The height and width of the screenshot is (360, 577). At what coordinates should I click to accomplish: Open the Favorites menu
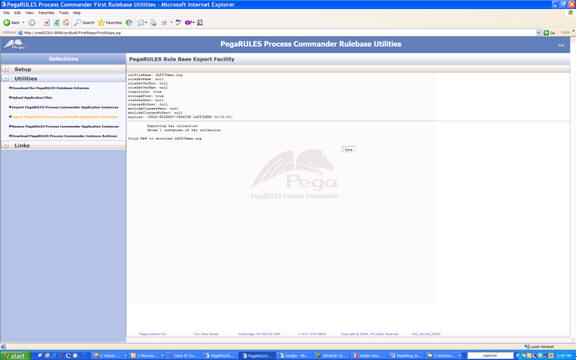point(46,13)
